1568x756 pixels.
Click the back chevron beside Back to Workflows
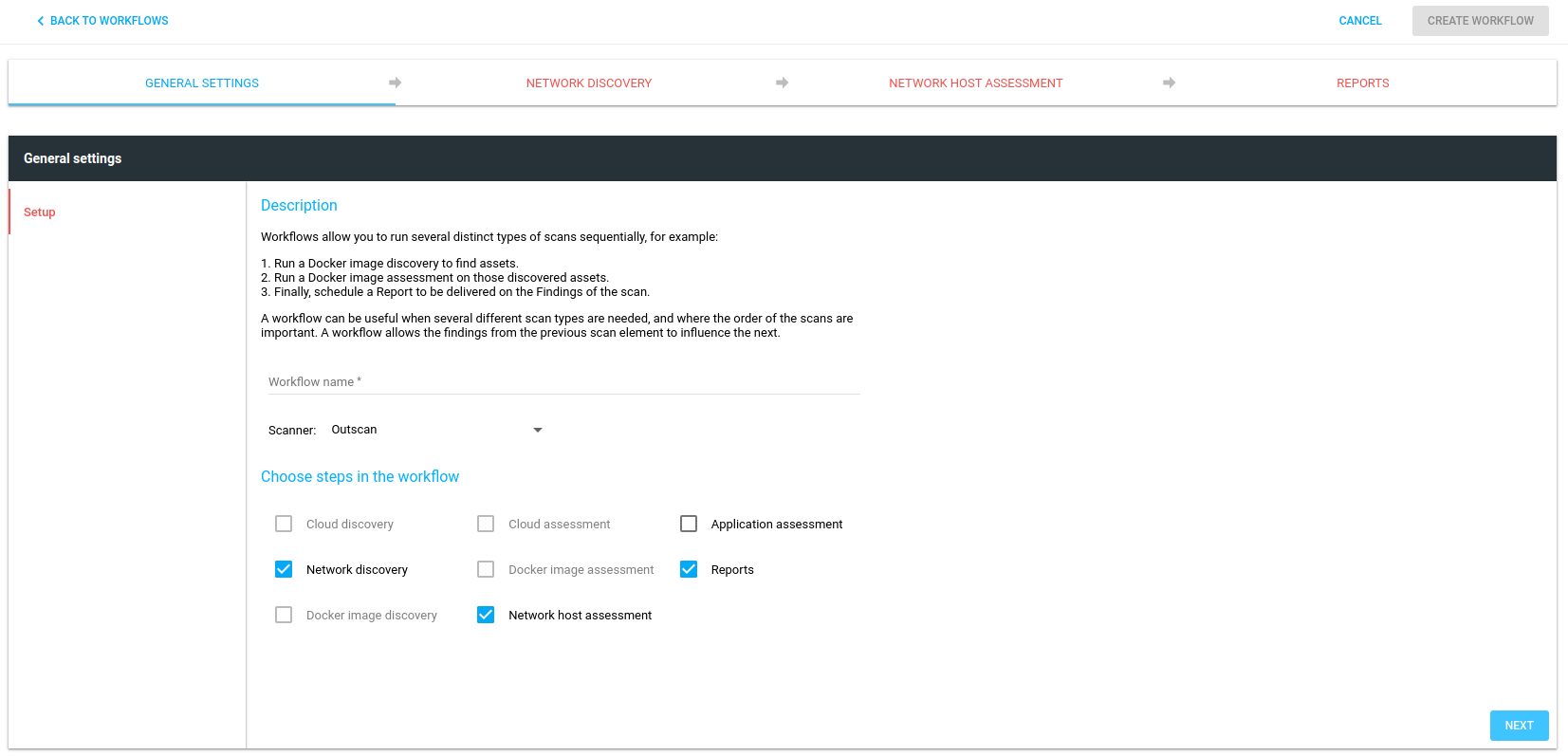[x=40, y=21]
